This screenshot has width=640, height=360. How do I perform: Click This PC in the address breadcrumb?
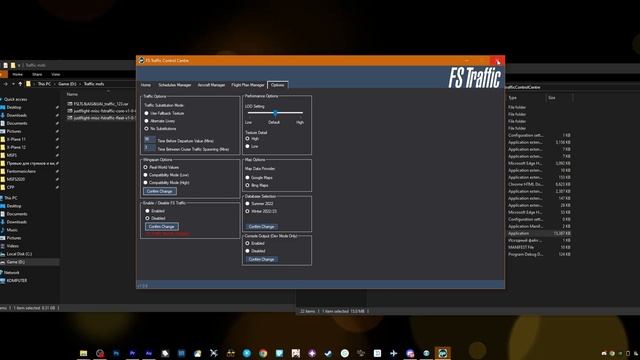pos(44,84)
